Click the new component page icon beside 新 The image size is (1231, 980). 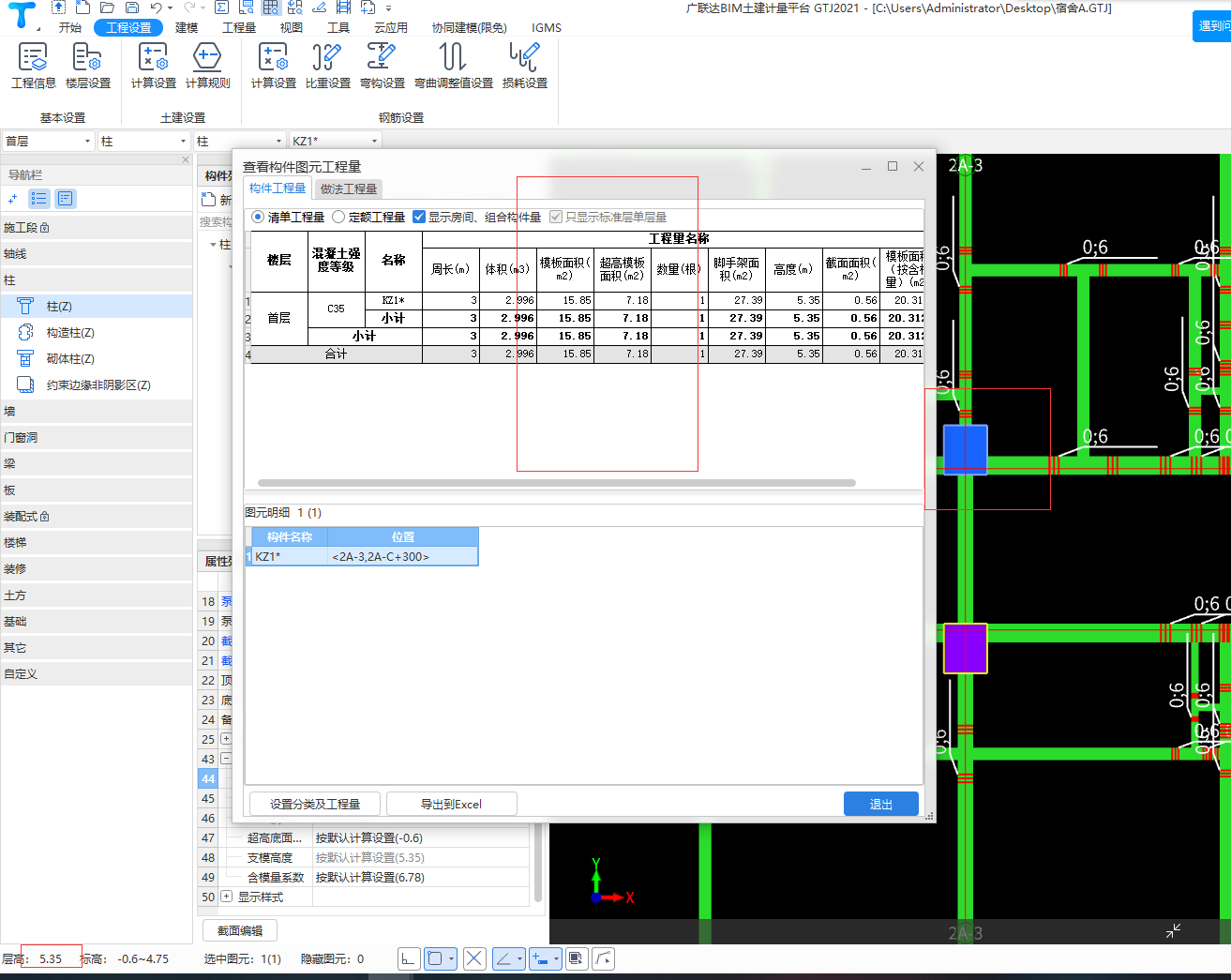tap(209, 200)
